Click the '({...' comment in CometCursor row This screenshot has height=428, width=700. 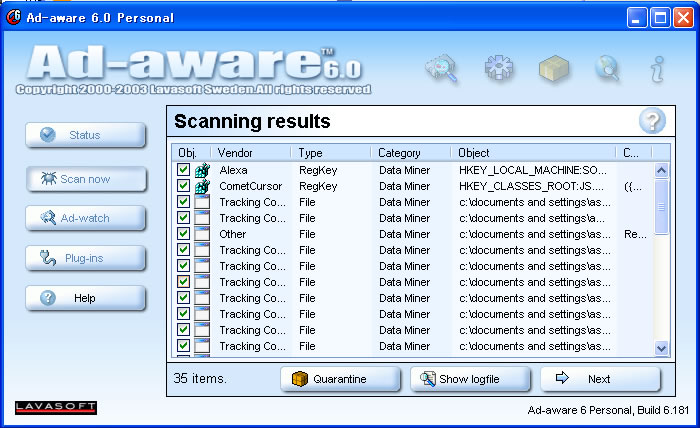[x=633, y=187]
